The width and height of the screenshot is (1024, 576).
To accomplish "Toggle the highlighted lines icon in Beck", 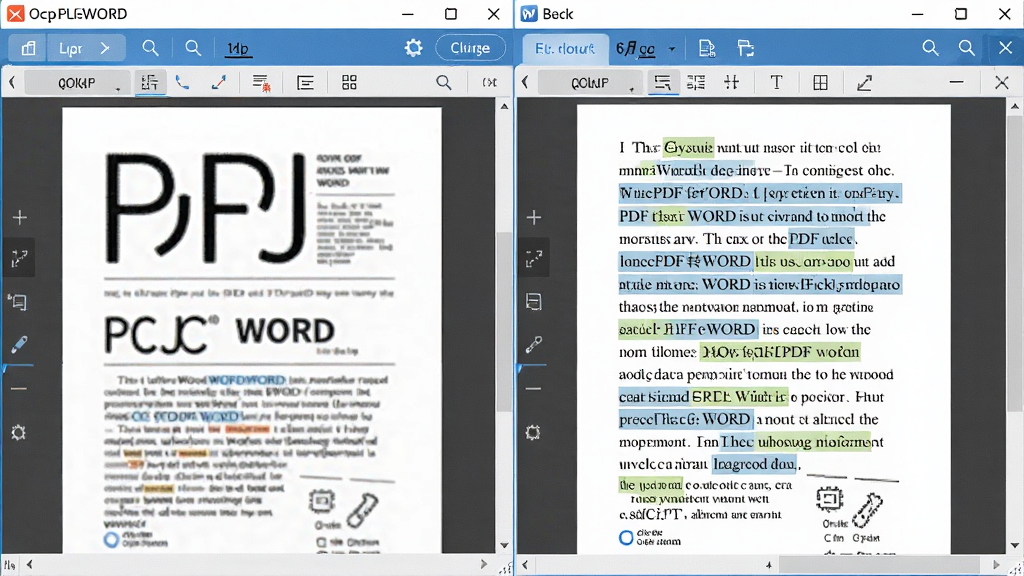I will point(662,82).
